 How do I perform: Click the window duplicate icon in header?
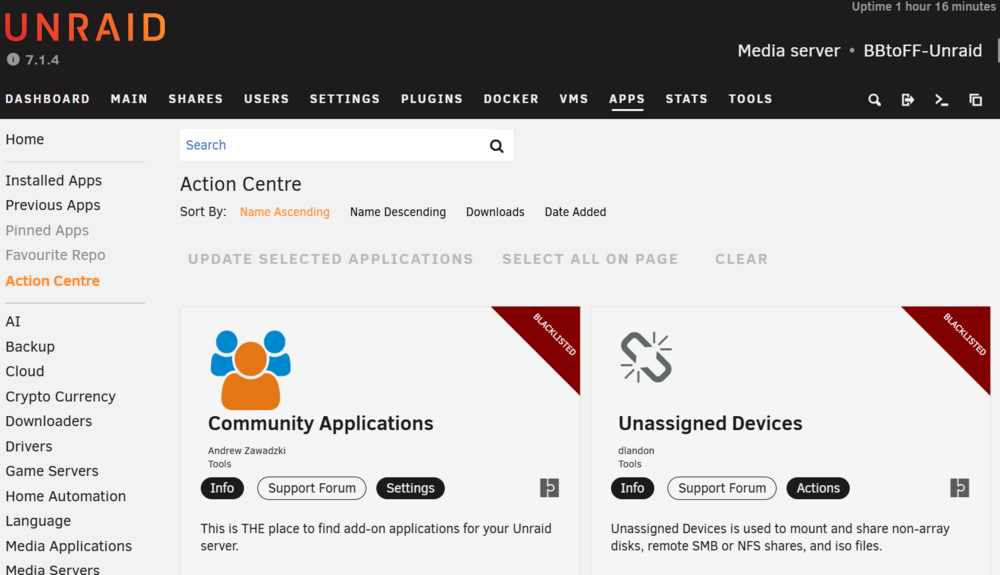[975, 100]
